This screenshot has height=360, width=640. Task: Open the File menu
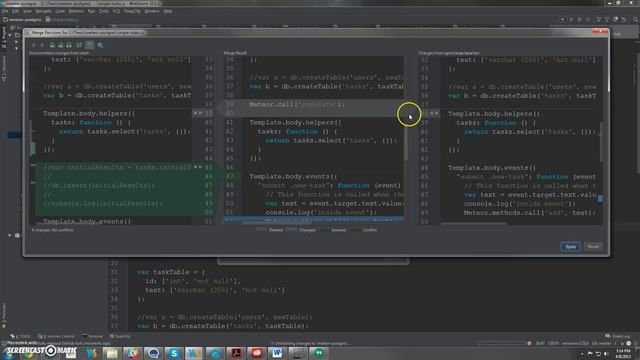(x=5, y=11)
